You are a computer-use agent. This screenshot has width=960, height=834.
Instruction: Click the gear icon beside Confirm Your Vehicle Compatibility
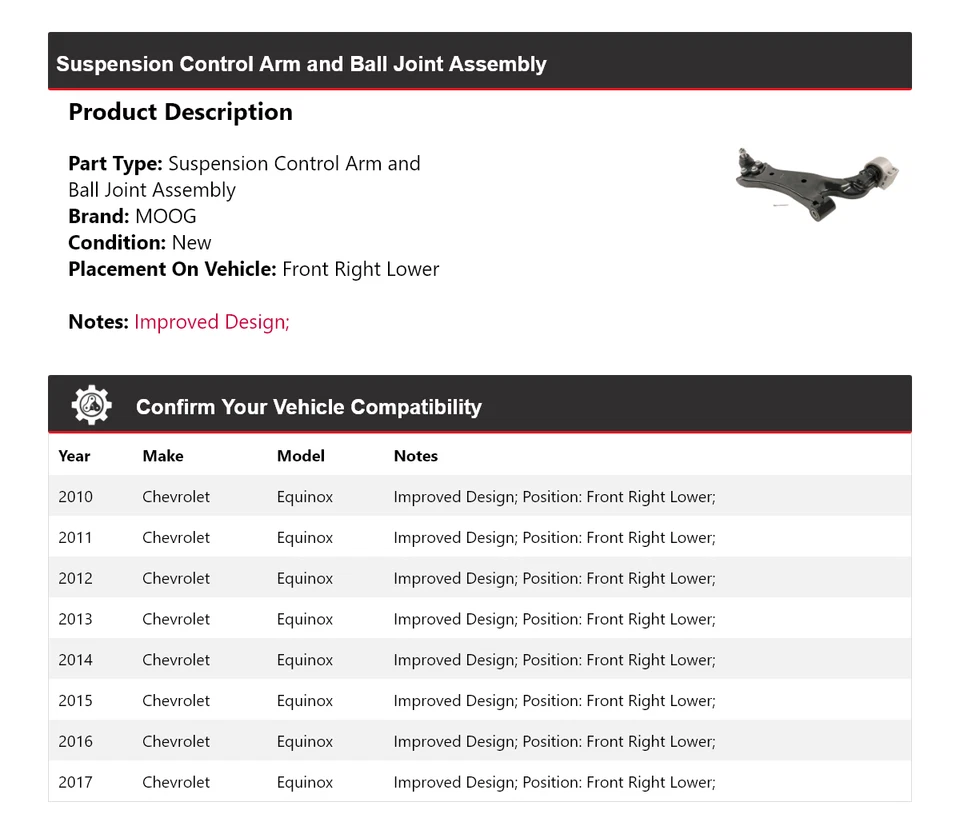click(91, 405)
